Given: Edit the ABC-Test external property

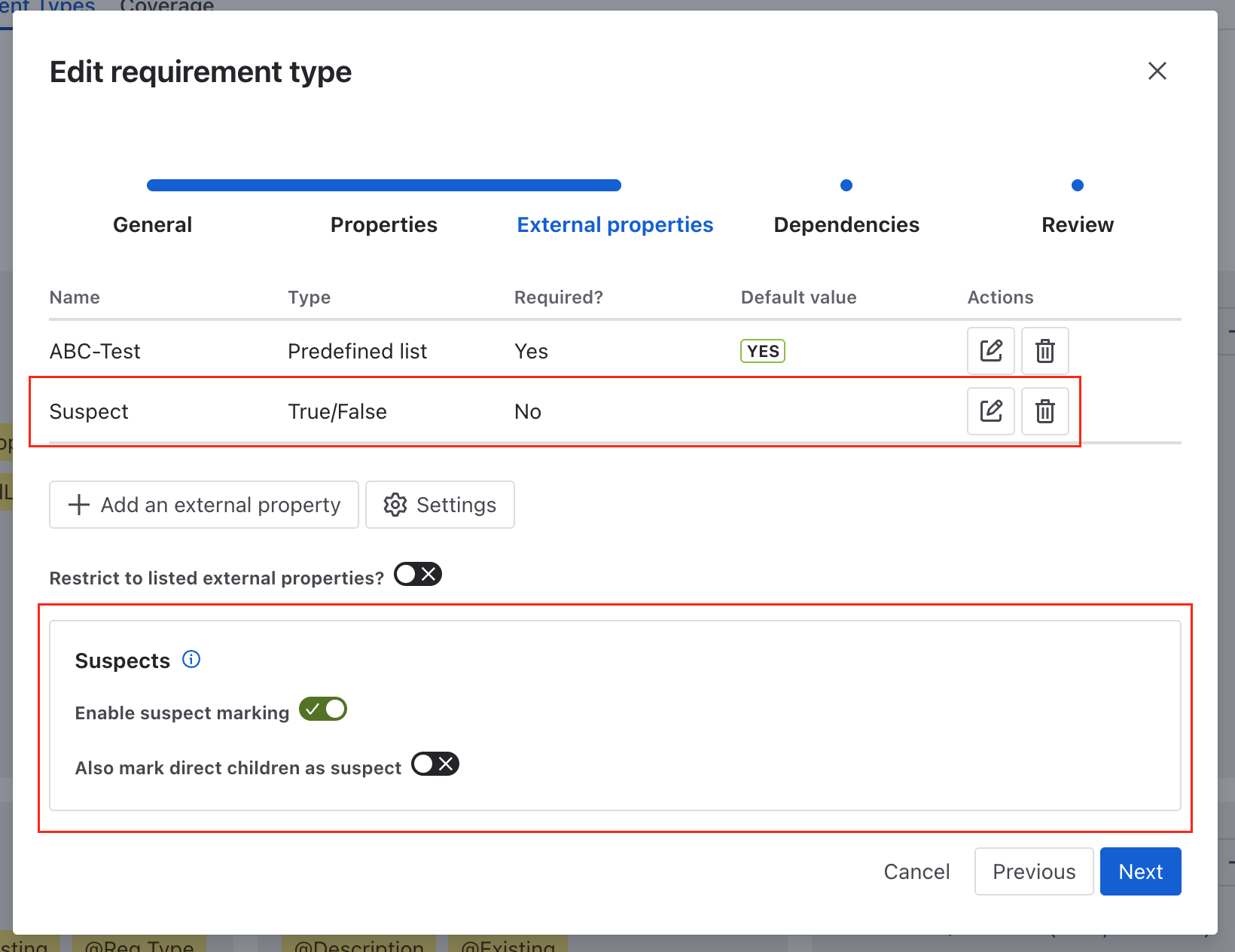Looking at the screenshot, I should coord(991,351).
